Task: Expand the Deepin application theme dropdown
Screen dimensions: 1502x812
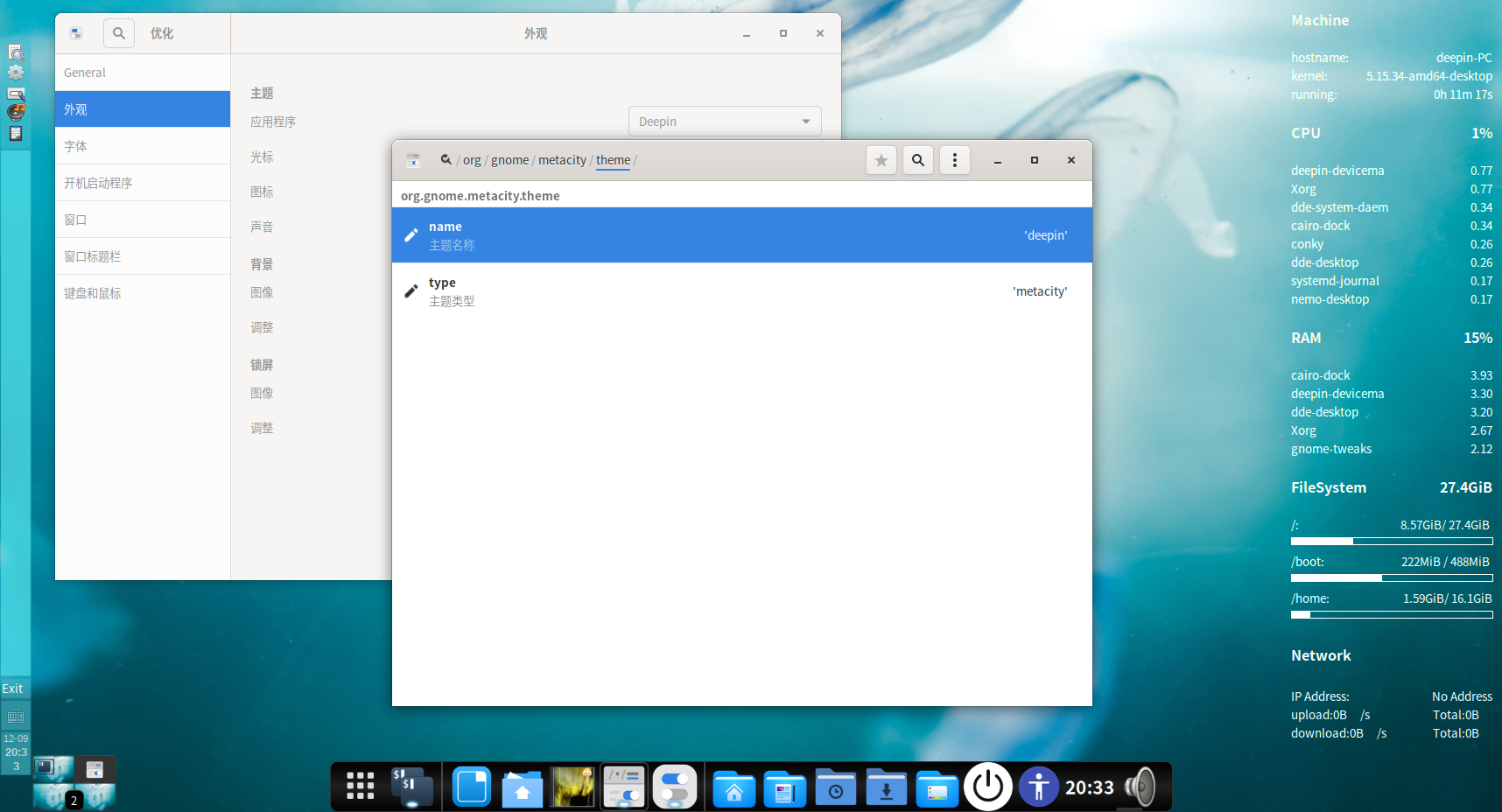Action: (725, 122)
